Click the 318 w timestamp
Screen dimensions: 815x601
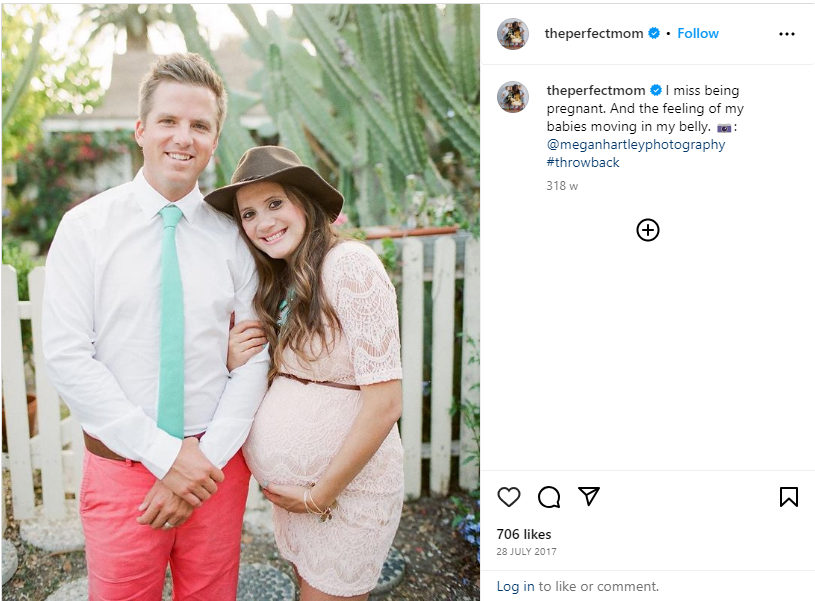pyautogui.click(x=562, y=186)
